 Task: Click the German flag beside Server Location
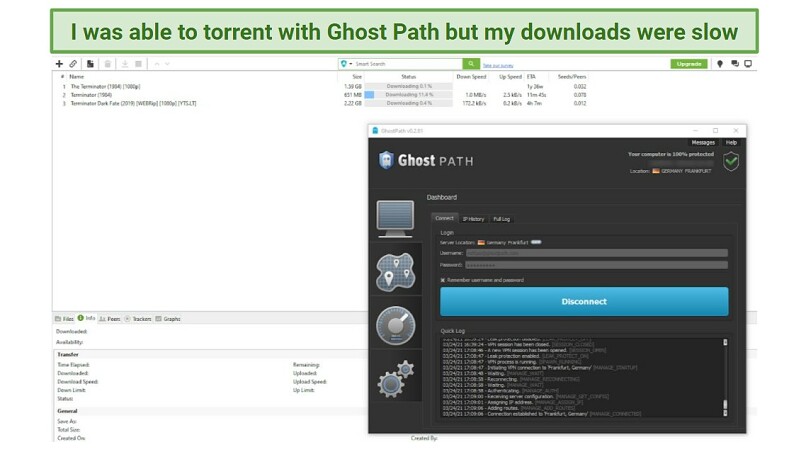(x=481, y=242)
